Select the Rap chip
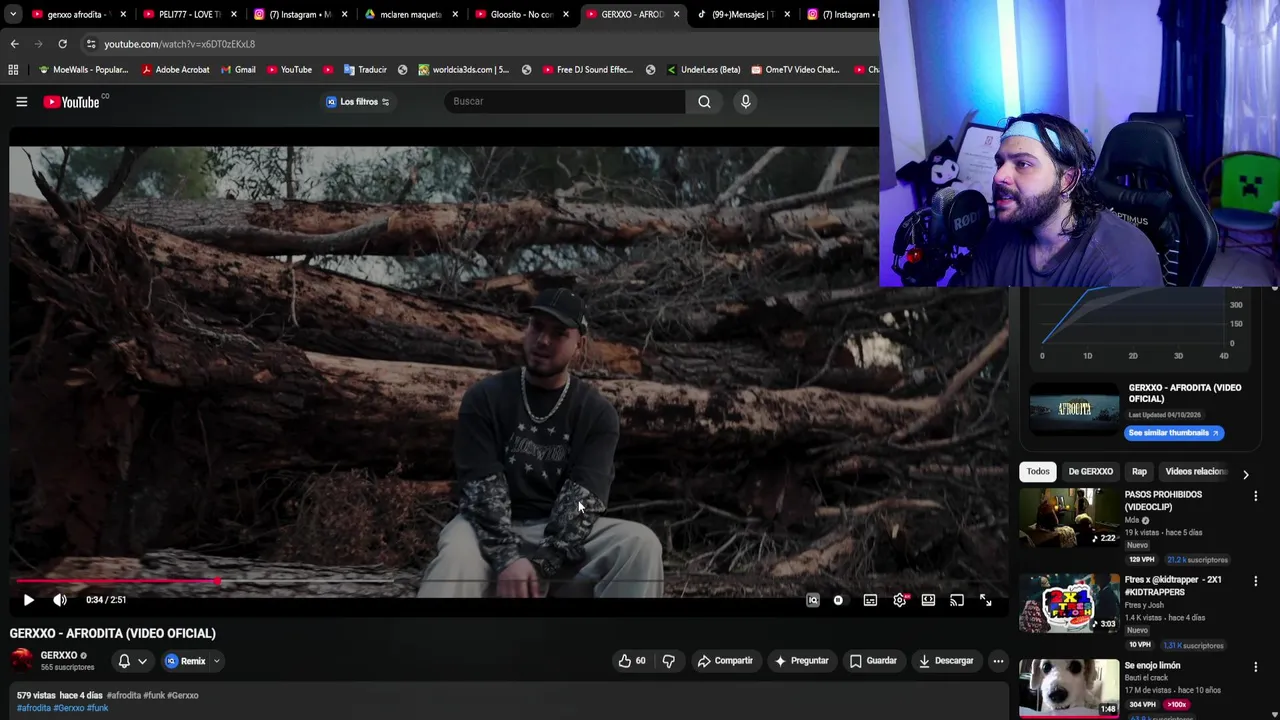 (1139, 471)
